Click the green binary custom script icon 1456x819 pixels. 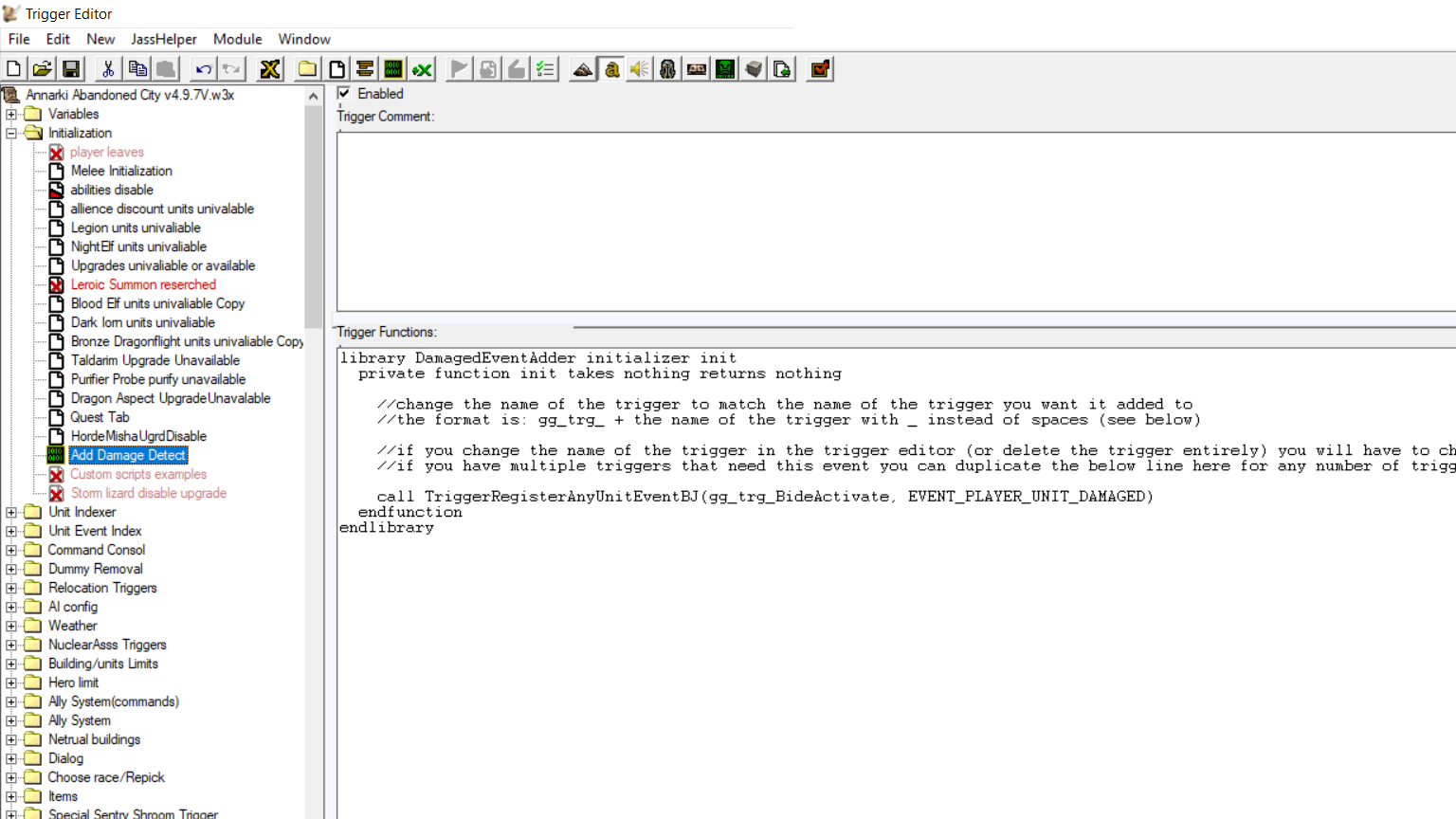point(393,69)
